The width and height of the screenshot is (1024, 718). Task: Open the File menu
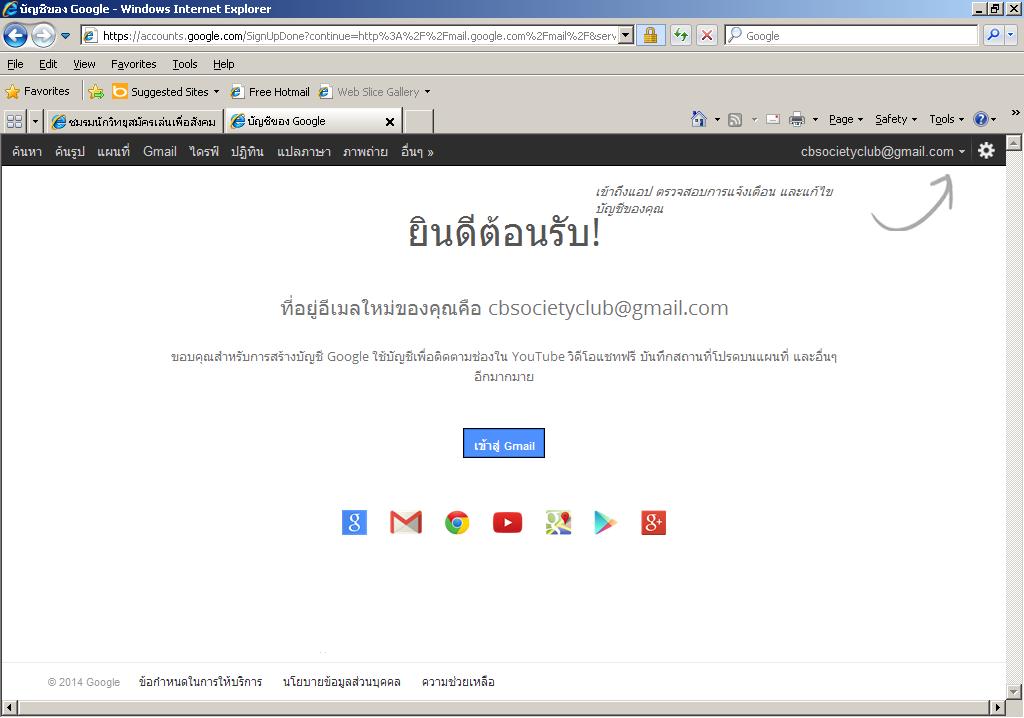15,64
